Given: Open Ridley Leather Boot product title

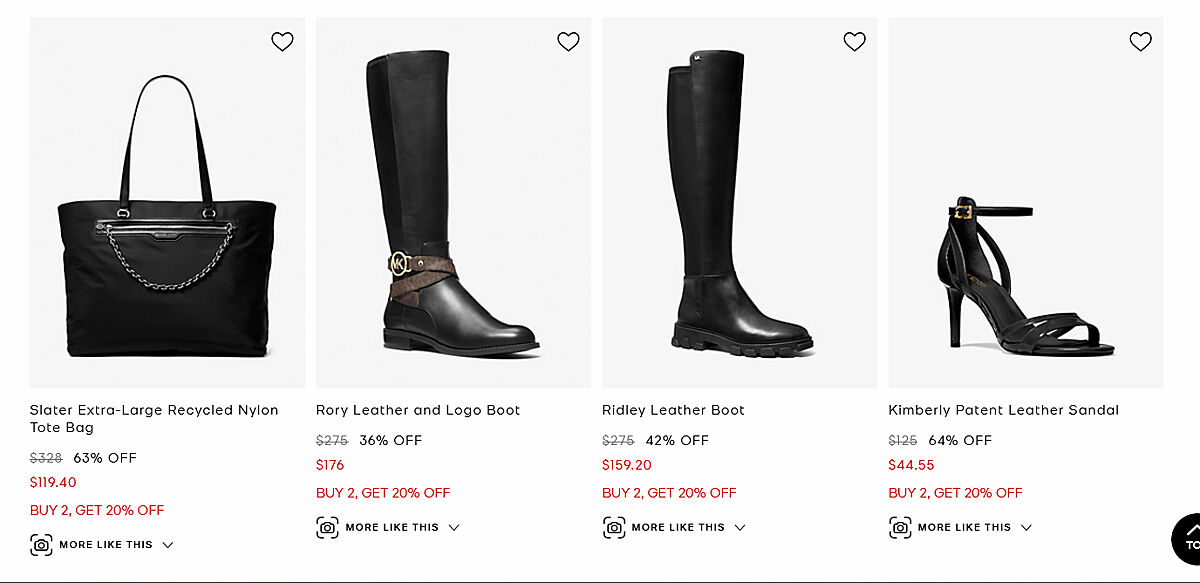Looking at the screenshot, I should (673, 410).
